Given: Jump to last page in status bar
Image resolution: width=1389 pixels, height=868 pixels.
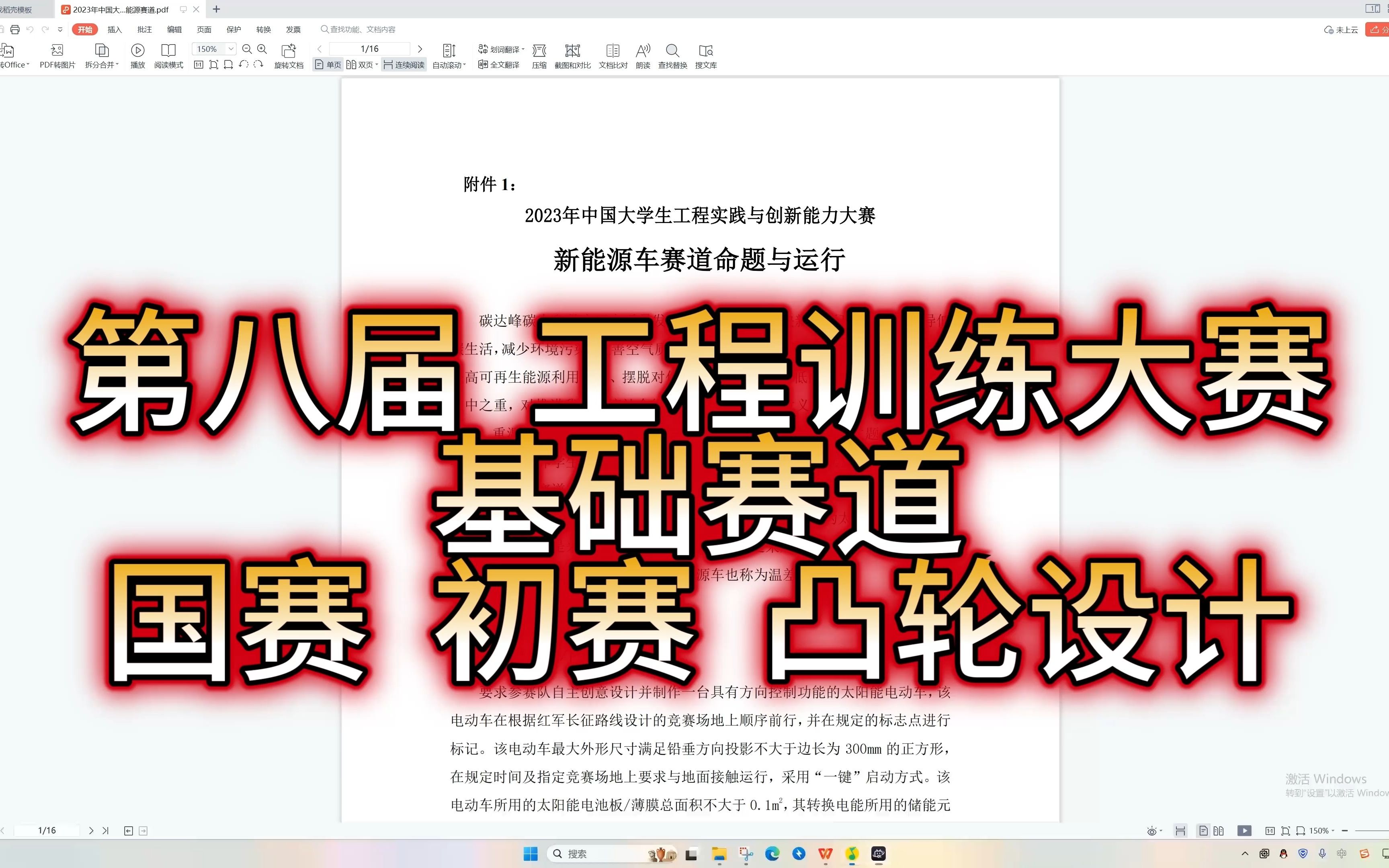Looking at the screenshot, I should point(106,831).
